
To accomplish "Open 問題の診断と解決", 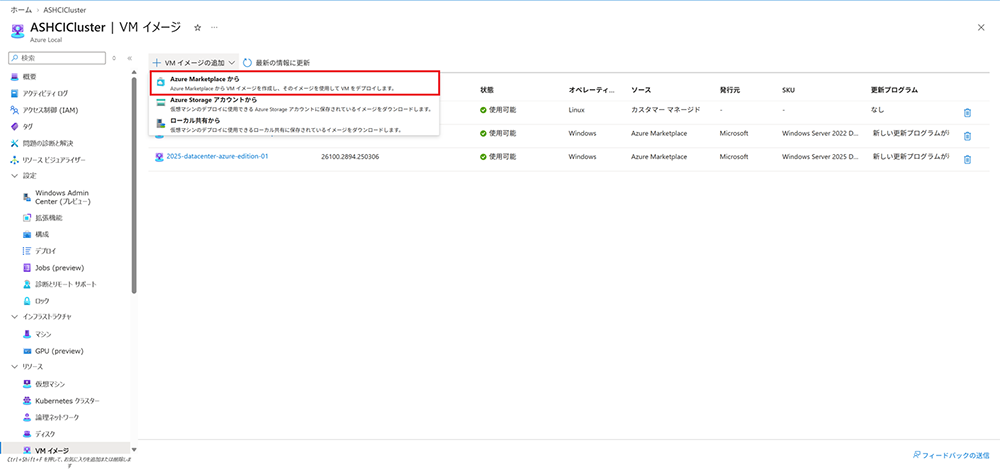I will pos(48,143).
